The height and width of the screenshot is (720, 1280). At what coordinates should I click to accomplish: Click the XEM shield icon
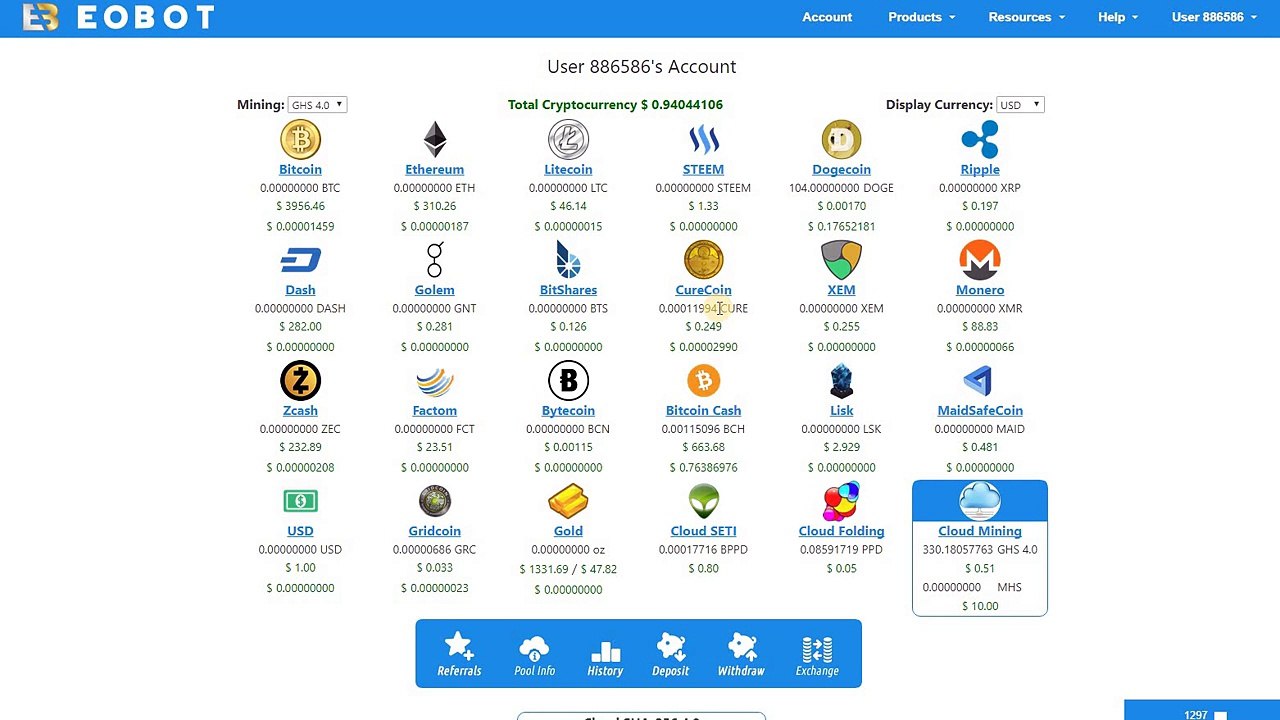point(841,260)
